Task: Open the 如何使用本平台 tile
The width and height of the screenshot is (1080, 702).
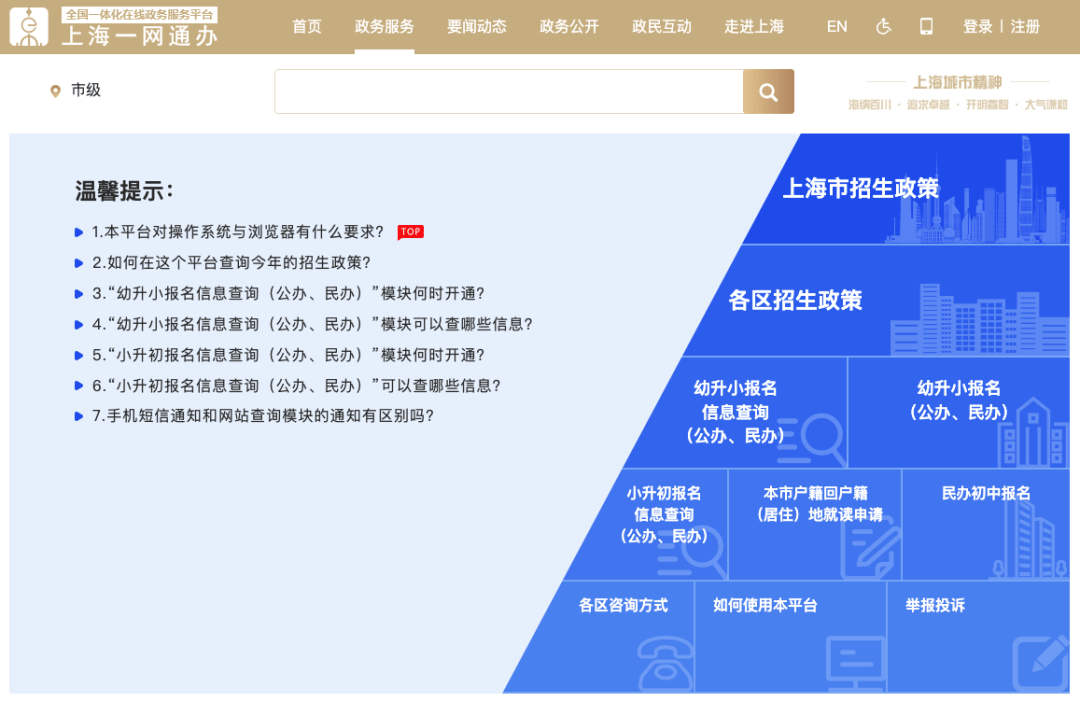Action: click(791, 637)
